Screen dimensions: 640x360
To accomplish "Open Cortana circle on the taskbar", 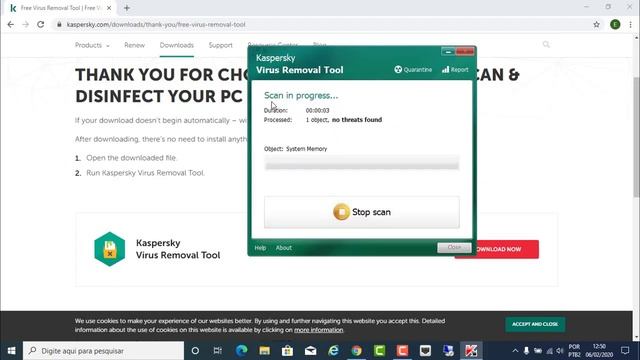I will [195, 351].
